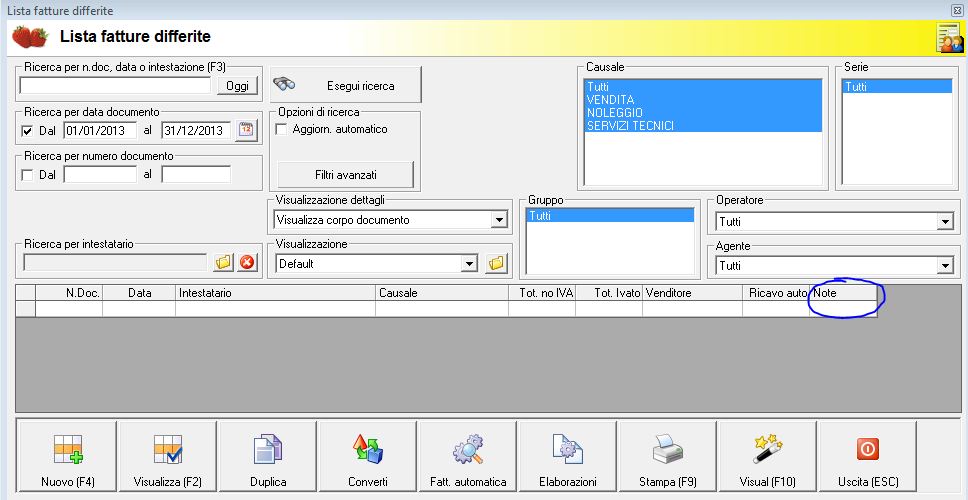Click the Dal document number input field
968x500 pixels.
(x=100, y=174)
